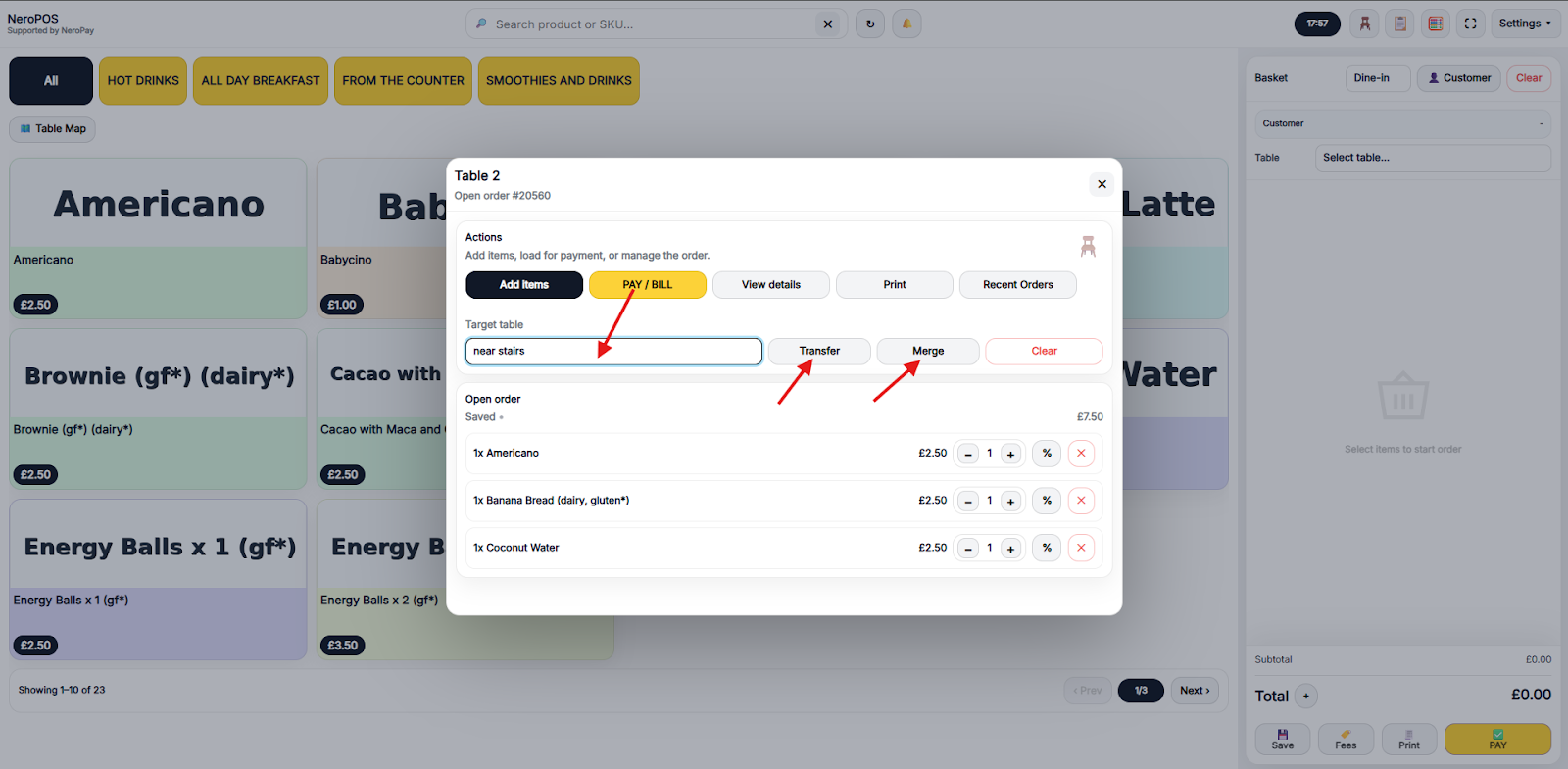Select SMOOTHIES AND DRINKS category tab
The height and width of the screenshot is (769, 1568).
pos(559,80)
